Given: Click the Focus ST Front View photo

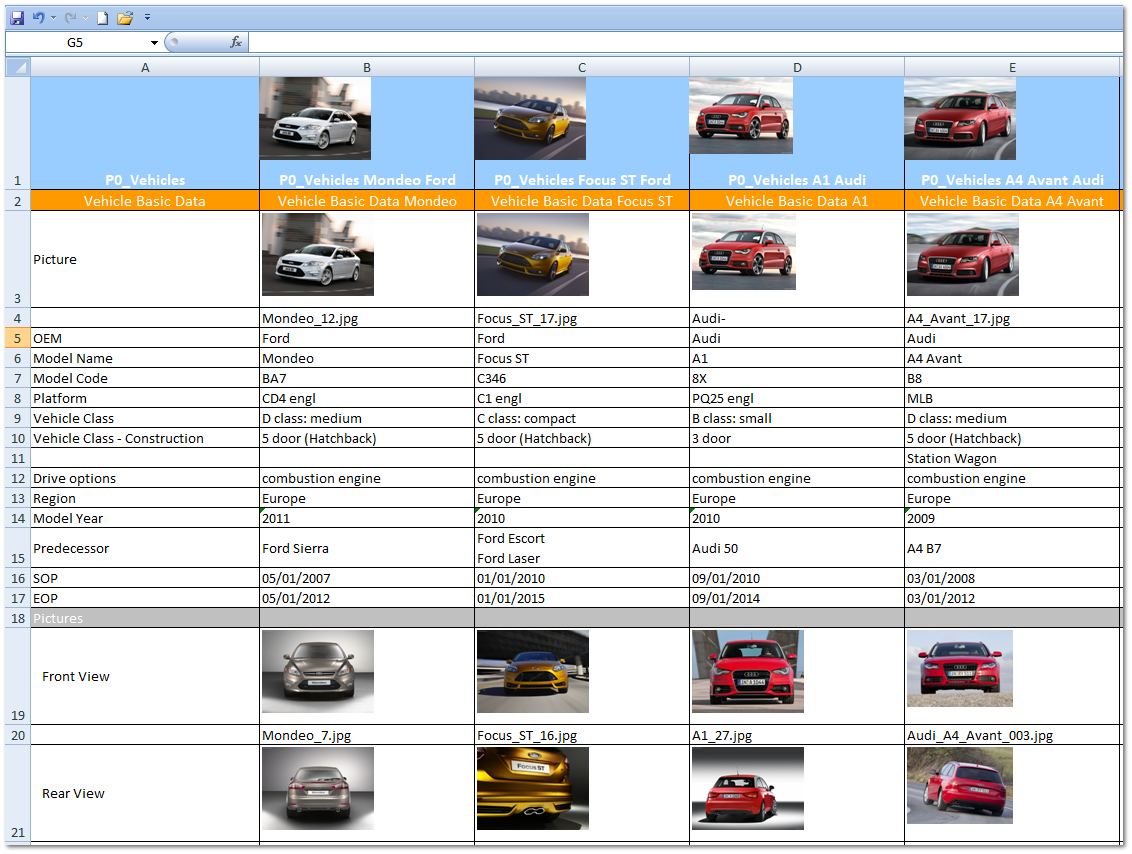Looking at the screenshot, I should 533,671.
